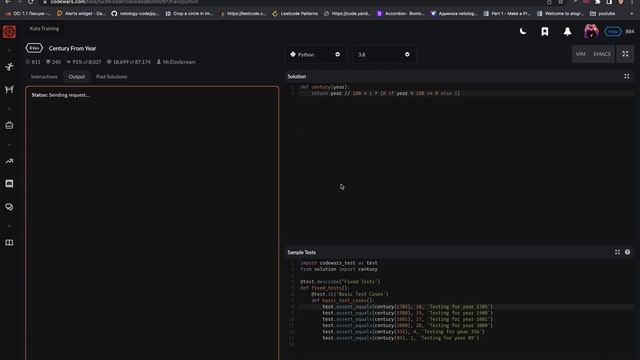The height and width of the screenshot is (360, 640).
Task: Open the briefcase career sidebar icon
Action: tap(9, 125)
